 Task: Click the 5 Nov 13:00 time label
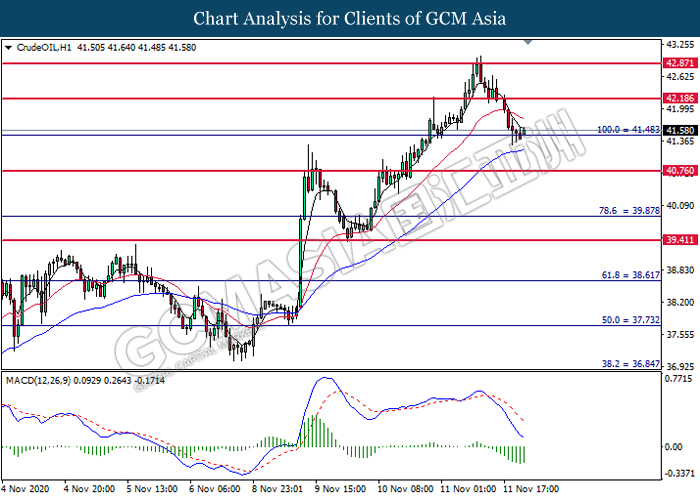(x=152, y=489)
